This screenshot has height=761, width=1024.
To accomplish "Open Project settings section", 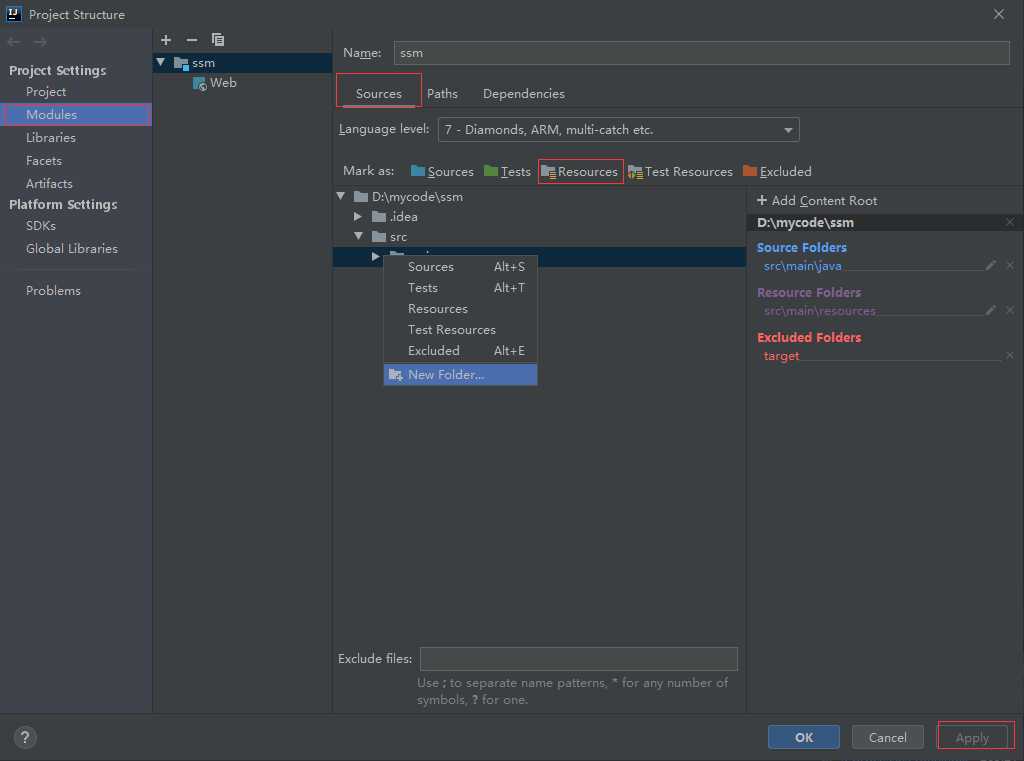I will click(46, 91).
